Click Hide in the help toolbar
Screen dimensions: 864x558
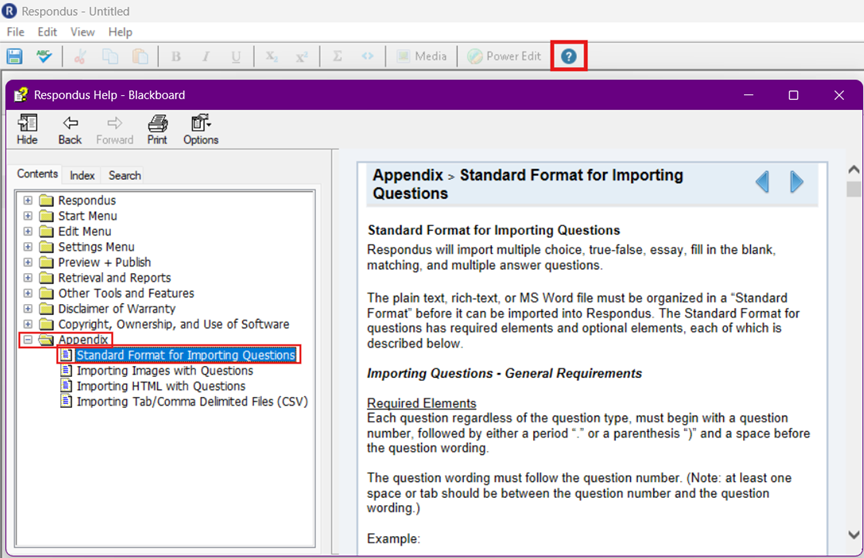point(27,129)
